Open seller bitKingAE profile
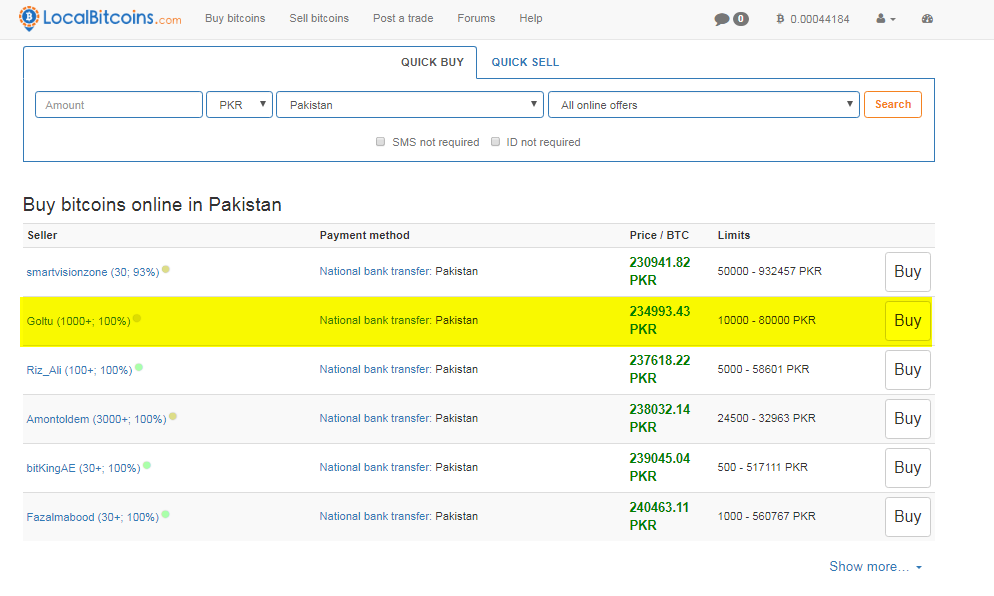 [84, 468]
